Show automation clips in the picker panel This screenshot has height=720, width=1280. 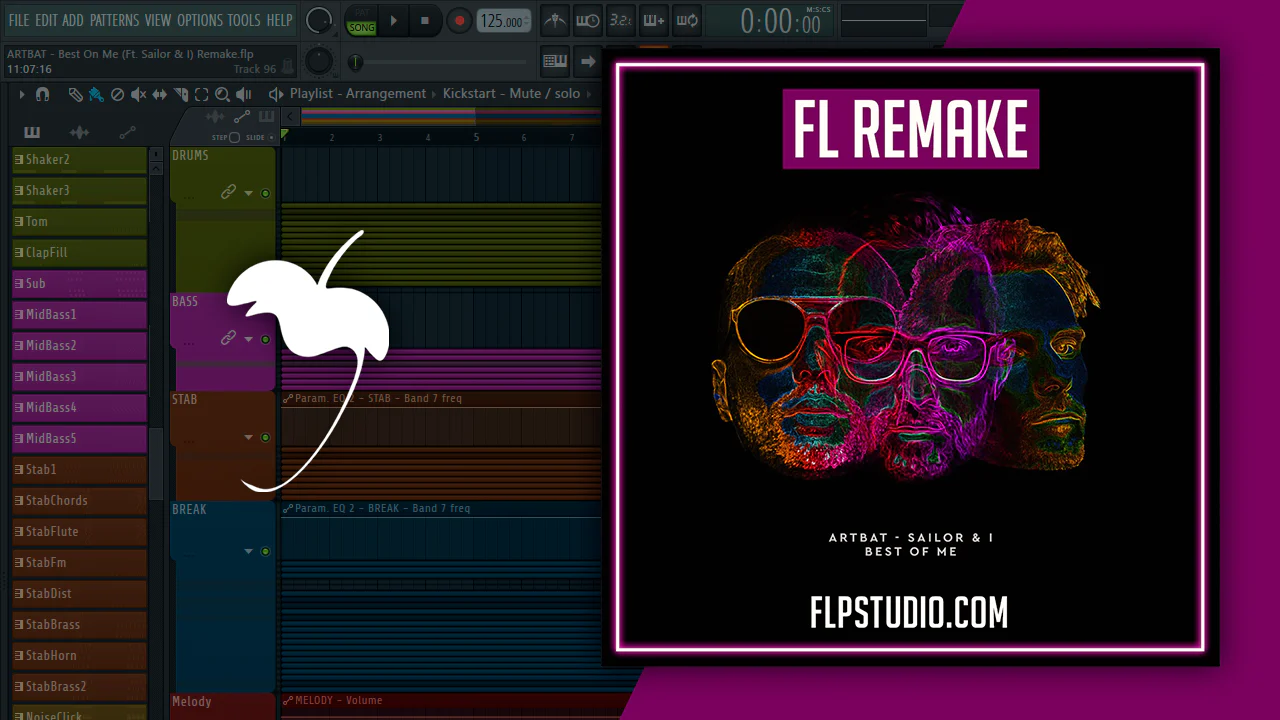(x=127, y=133)
